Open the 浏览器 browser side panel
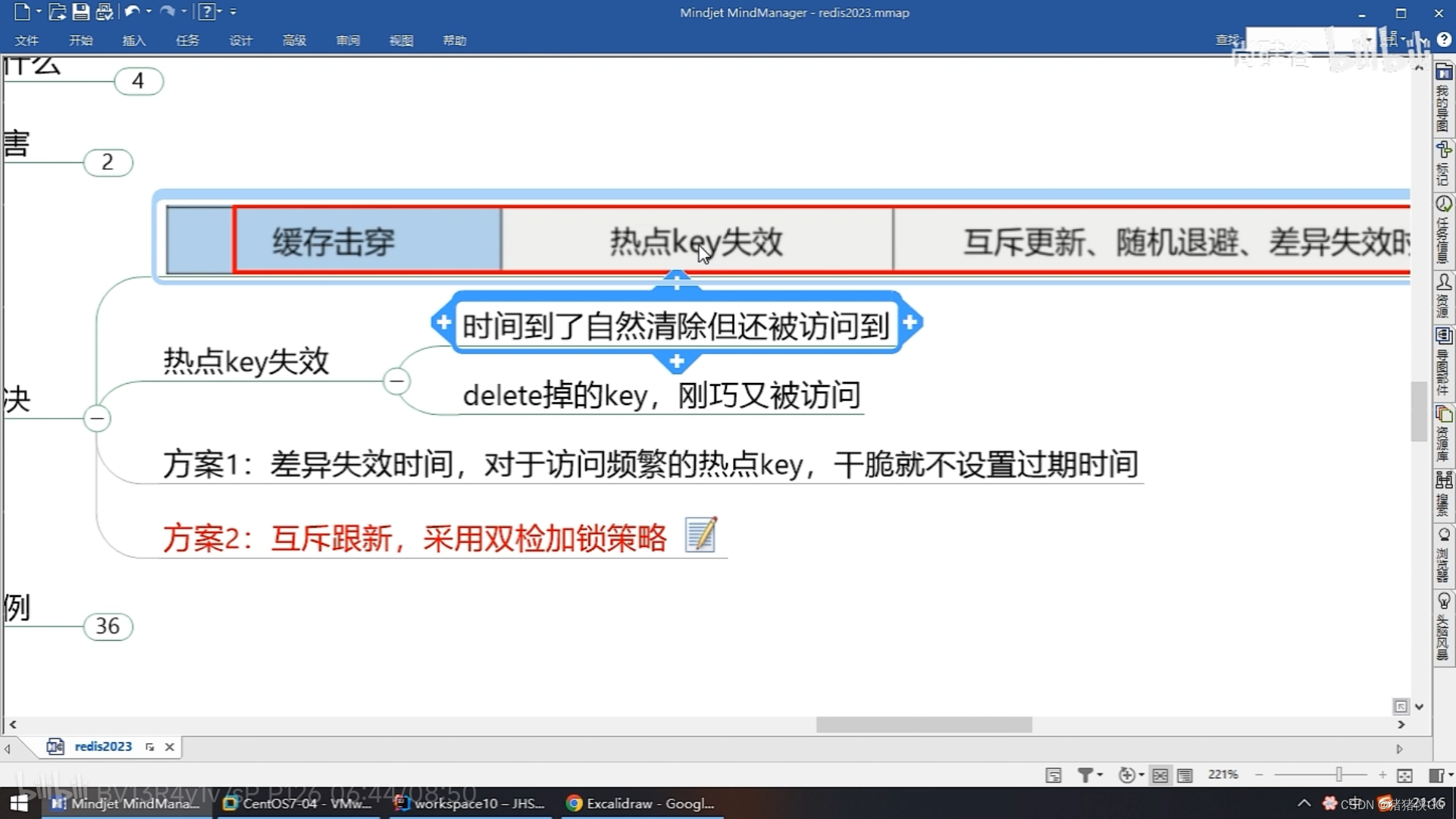 click(1444, 555)
